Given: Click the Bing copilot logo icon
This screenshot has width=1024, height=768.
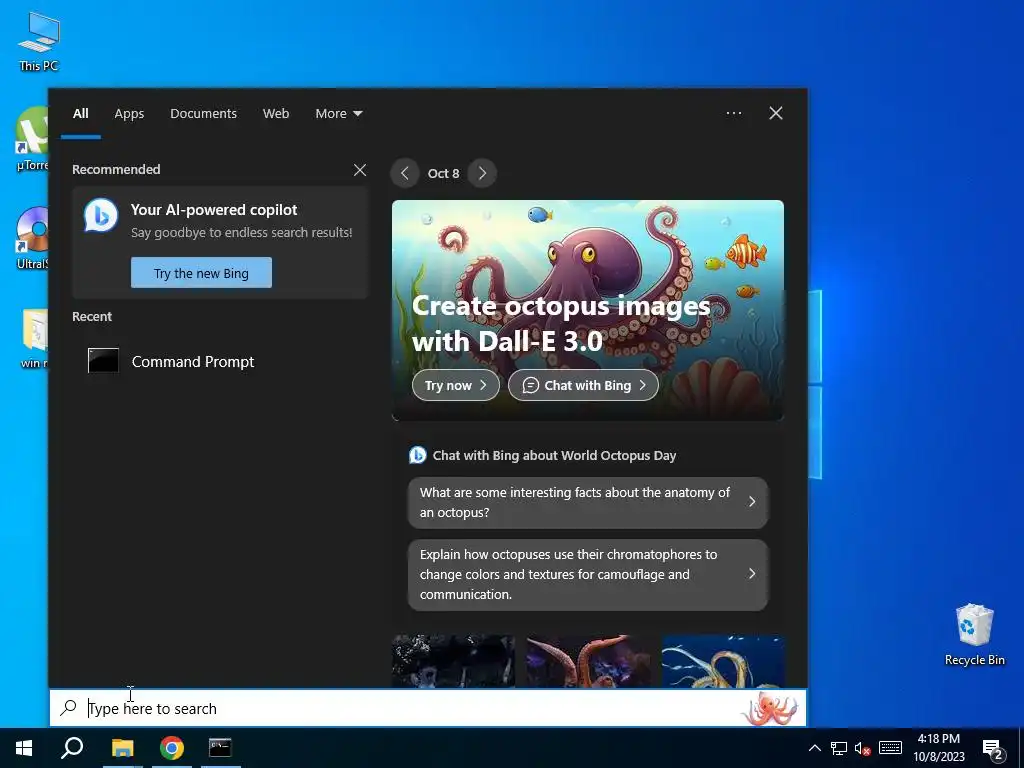Looking at the screenshot, I should (x=101, y=216).
